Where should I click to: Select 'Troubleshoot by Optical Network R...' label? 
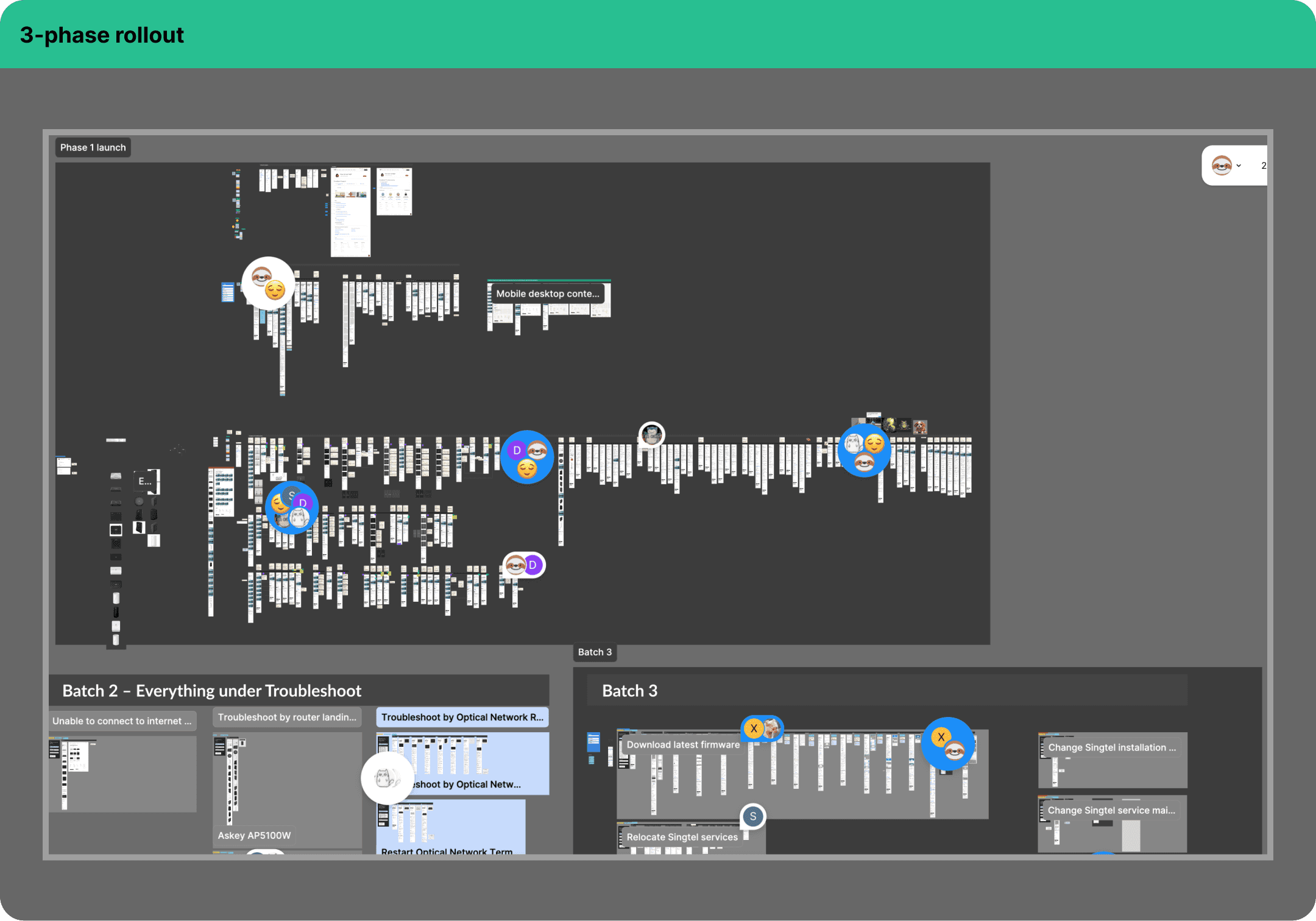pos(462,718)
